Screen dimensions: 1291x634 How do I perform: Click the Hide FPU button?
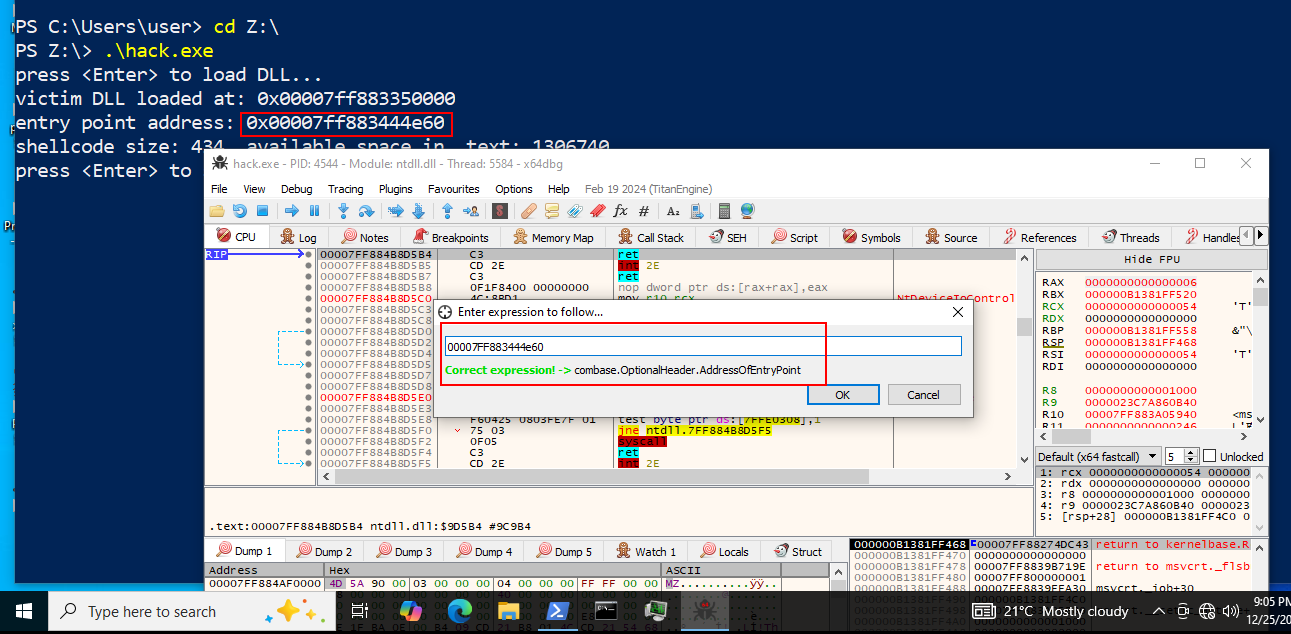1152,259
